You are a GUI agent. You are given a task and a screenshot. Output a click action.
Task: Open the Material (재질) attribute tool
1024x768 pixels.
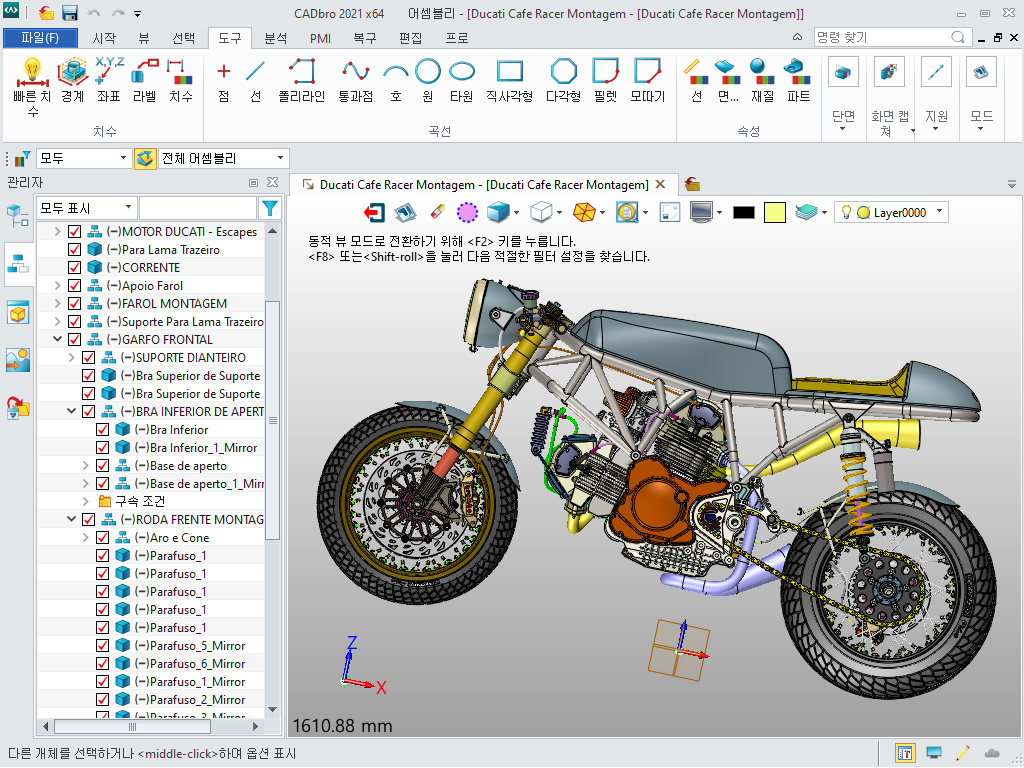pos(762,80)
